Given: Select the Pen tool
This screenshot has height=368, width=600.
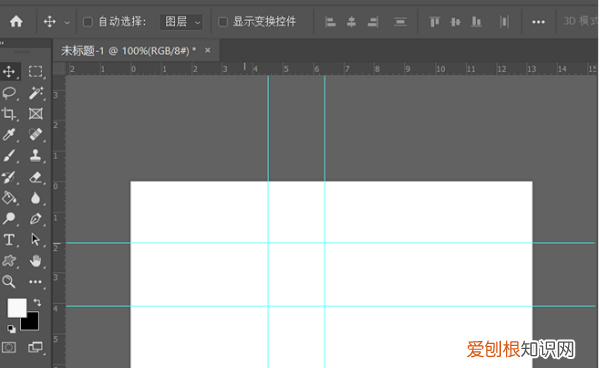Looking at the screenshot, I should click(x=36, y=218).
